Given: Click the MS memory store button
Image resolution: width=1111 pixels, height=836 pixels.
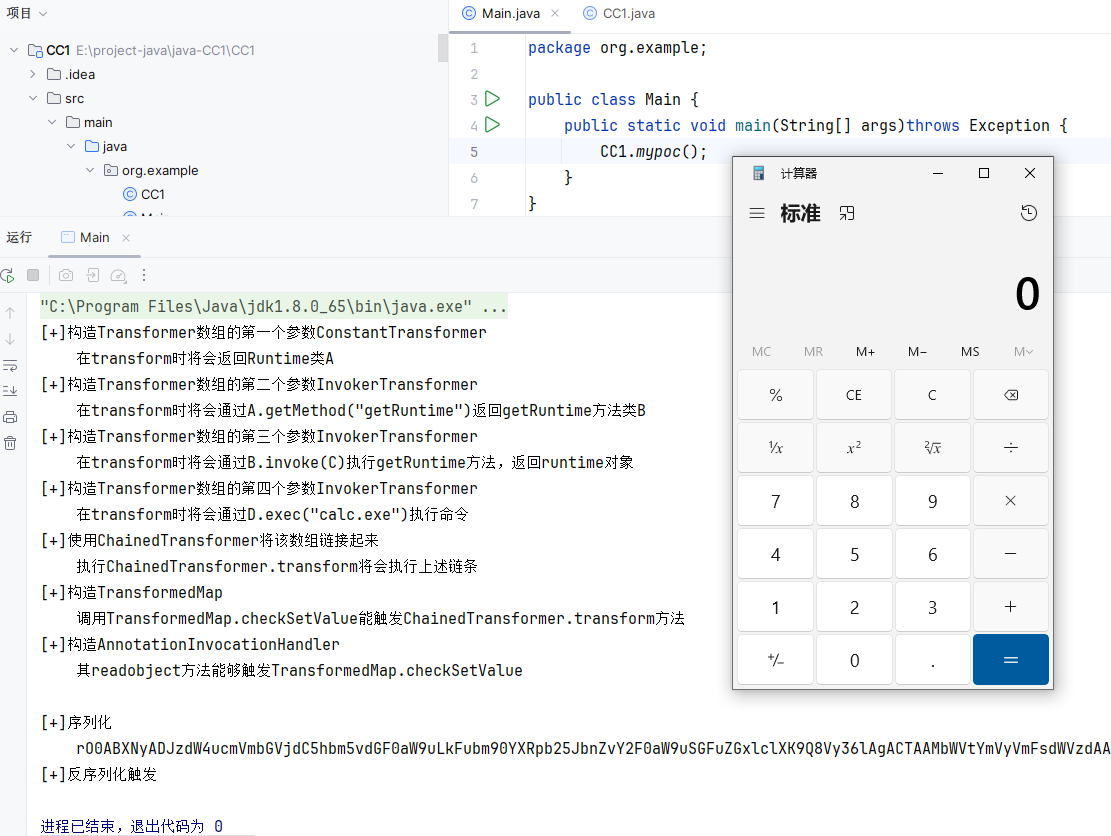Looking at the screenshot, I should [970, 351].
